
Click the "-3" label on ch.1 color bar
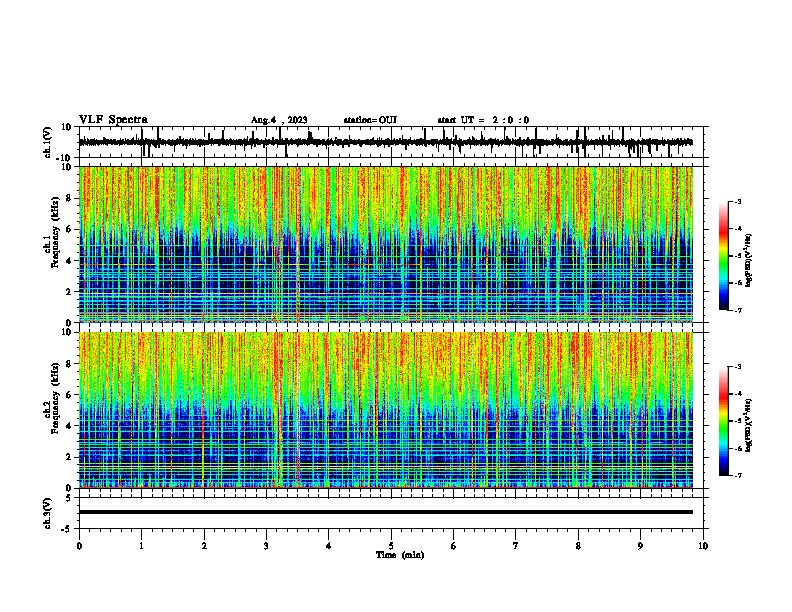coord(737,201)
